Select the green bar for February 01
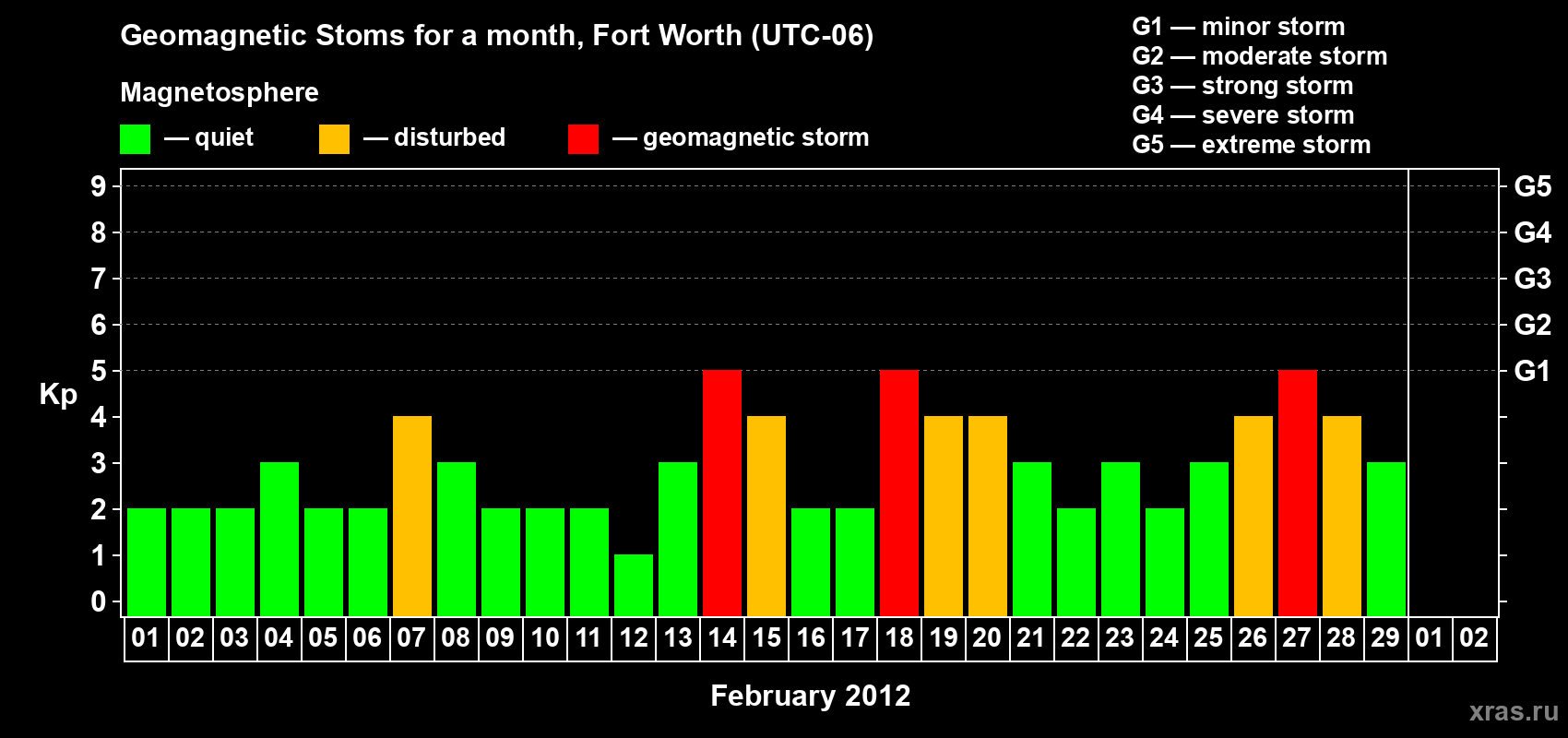This screenshot has height=738, width=1568. [x=147, y=562]
